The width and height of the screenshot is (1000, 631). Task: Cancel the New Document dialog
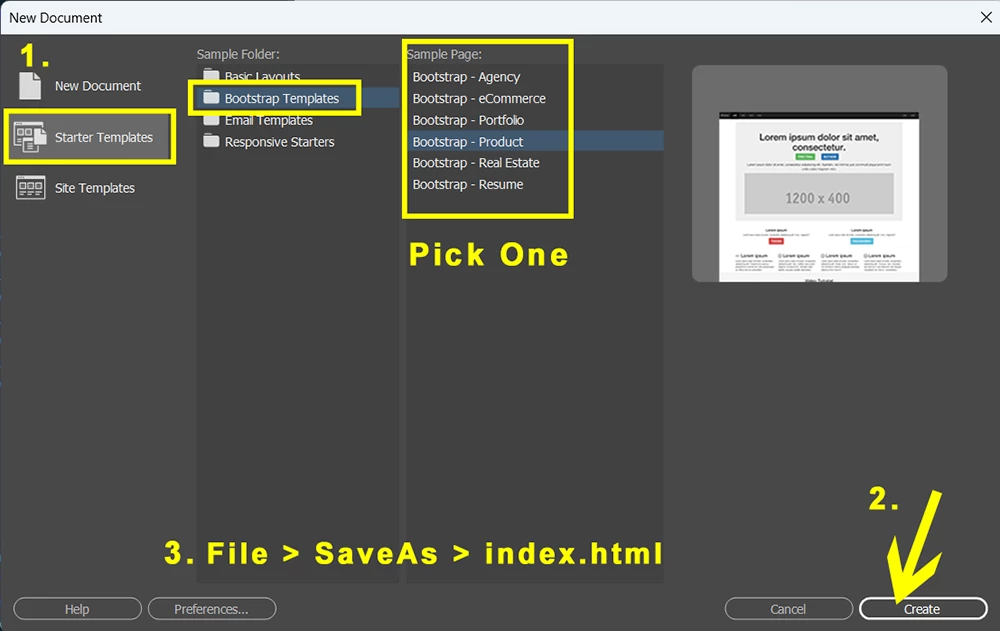[788, 609]
